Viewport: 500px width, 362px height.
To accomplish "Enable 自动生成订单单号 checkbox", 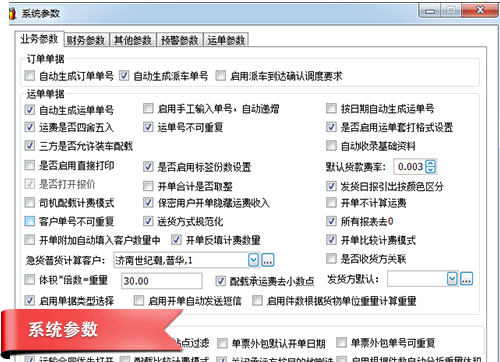I will tap(30, 76).
